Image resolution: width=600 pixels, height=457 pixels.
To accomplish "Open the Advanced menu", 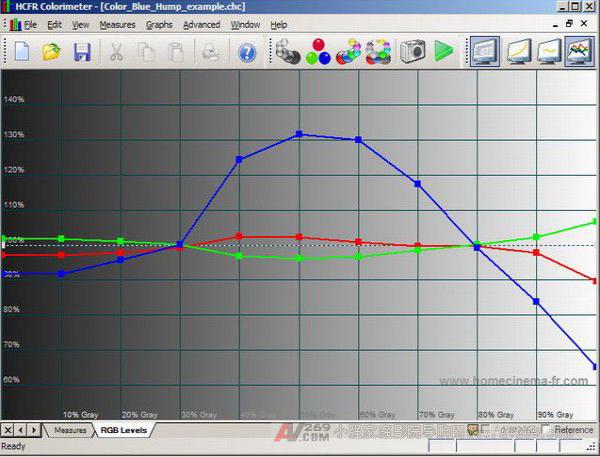I will [201, 24].
